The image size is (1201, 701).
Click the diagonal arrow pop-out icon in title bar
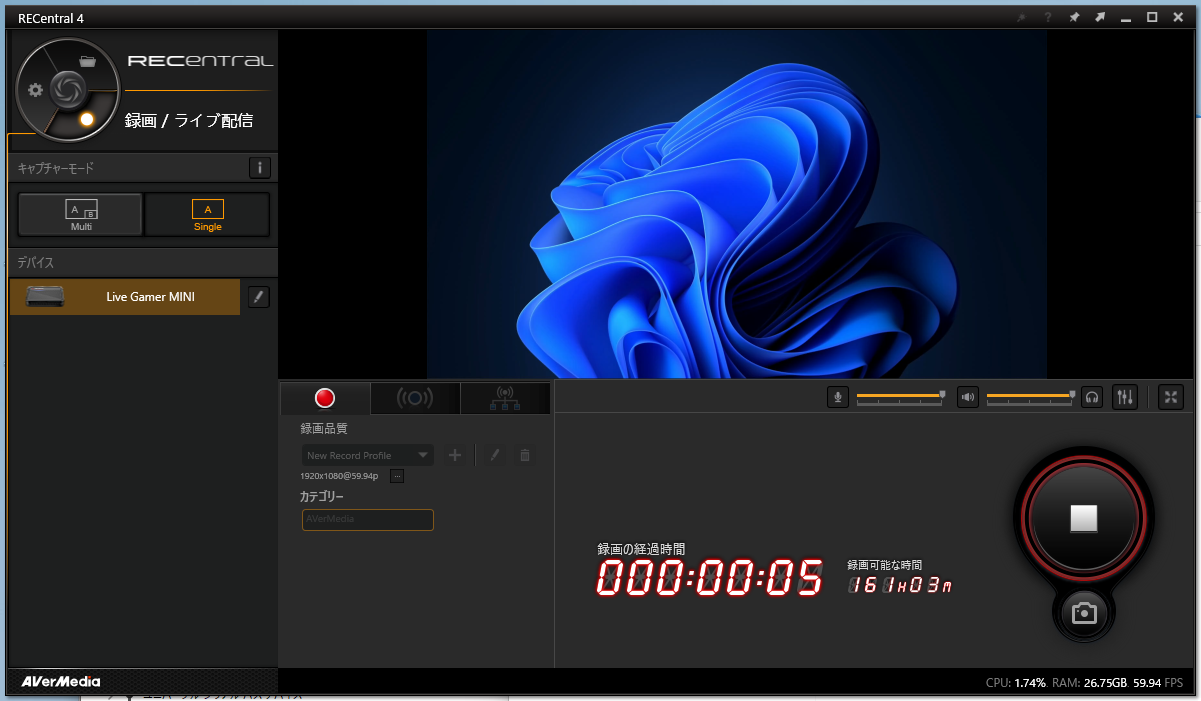[x=1100, y=17]
